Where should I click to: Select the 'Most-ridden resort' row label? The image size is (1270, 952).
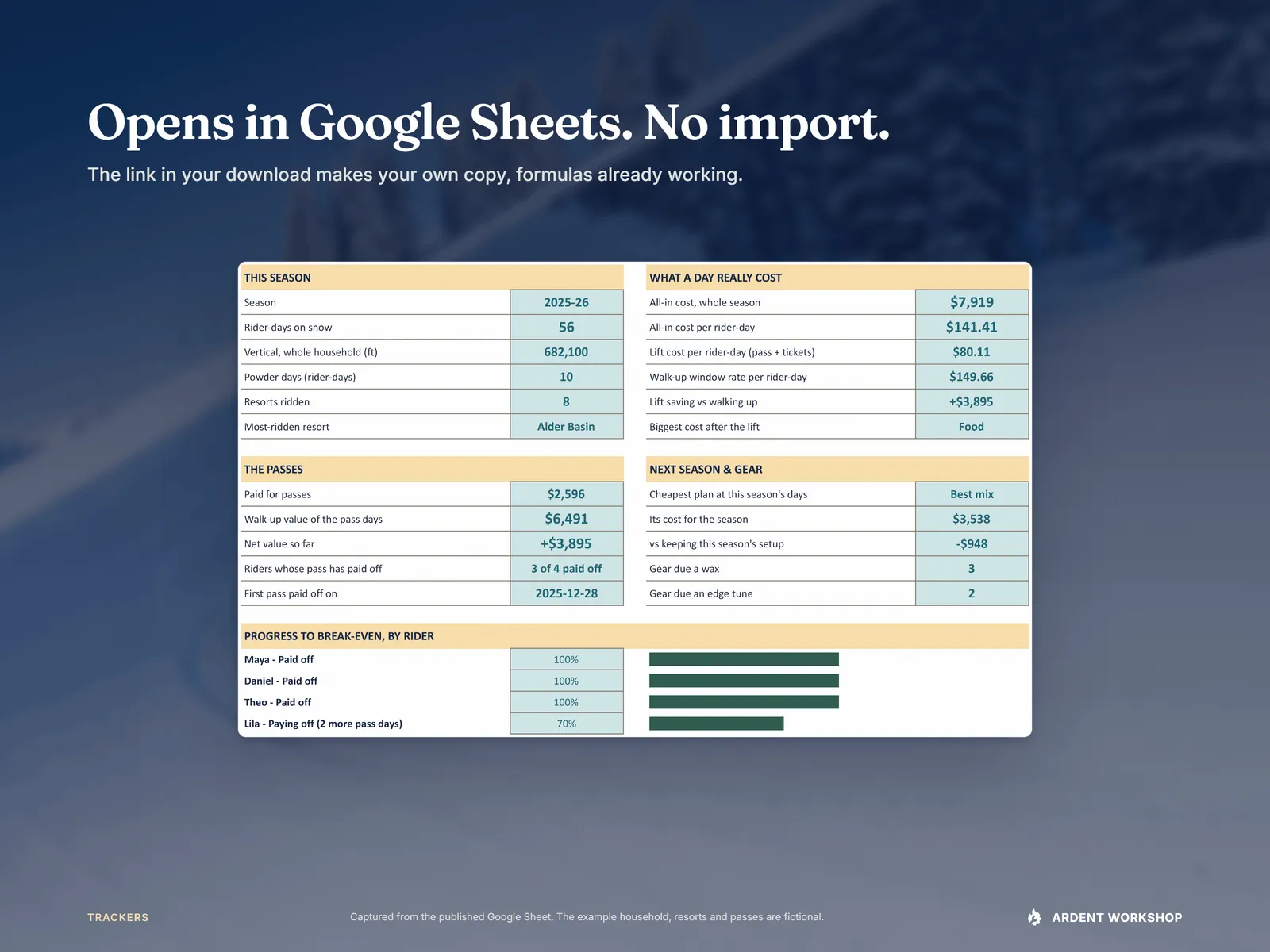coord(287,427)
